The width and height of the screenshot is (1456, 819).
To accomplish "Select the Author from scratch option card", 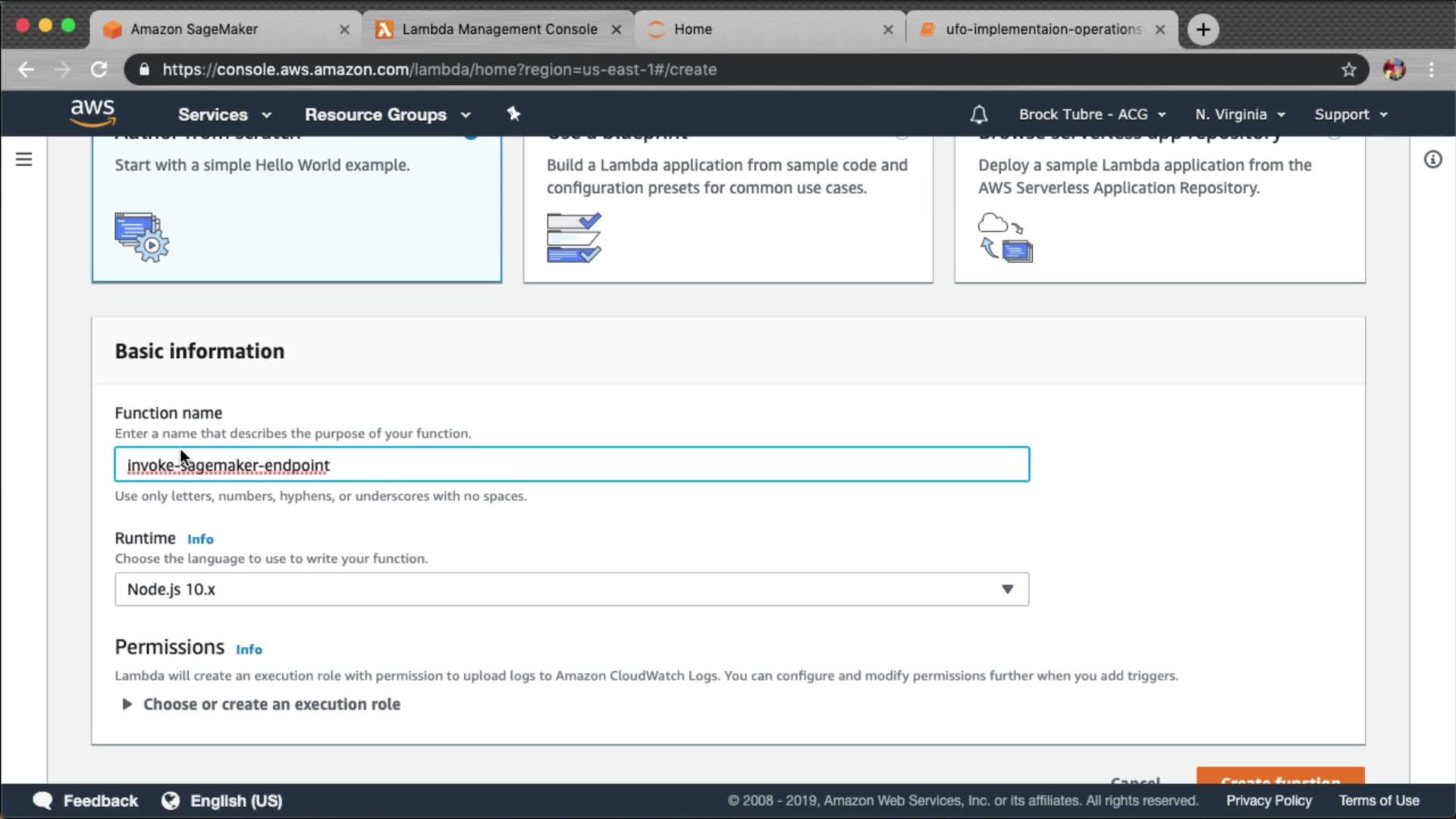I will [296, 209].
